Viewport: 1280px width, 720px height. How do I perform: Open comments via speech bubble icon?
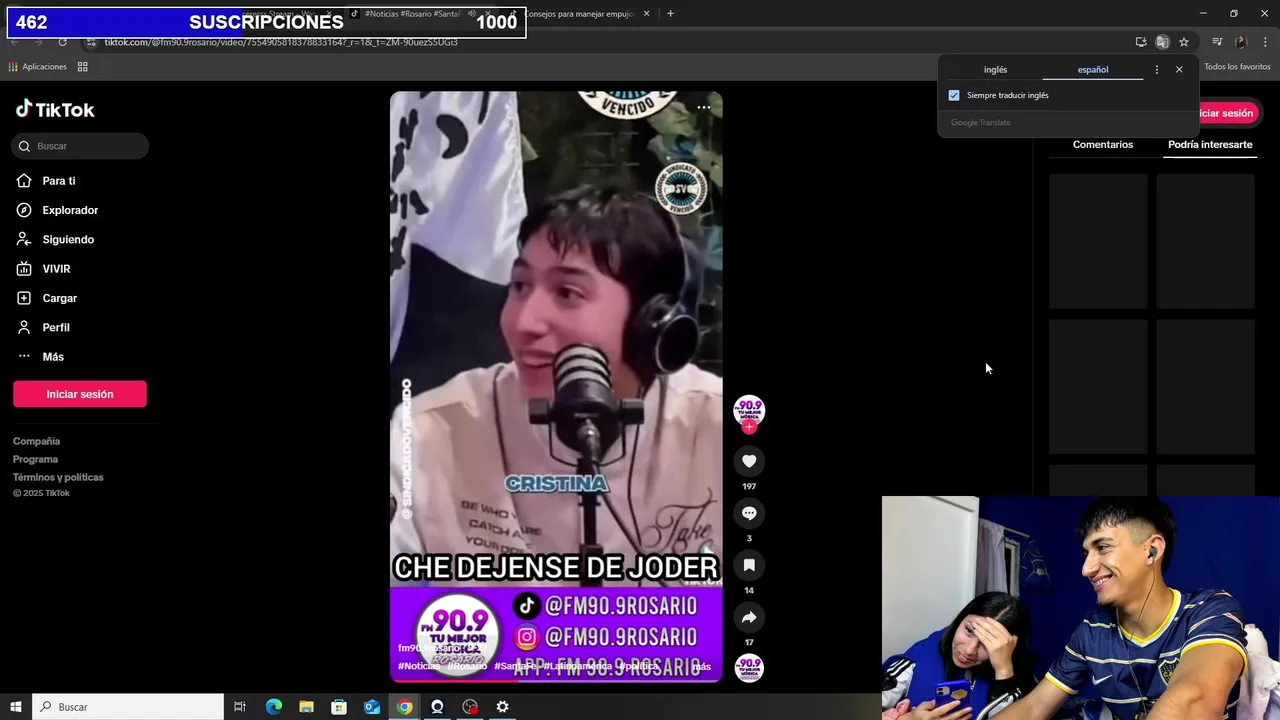click(749, 513)
